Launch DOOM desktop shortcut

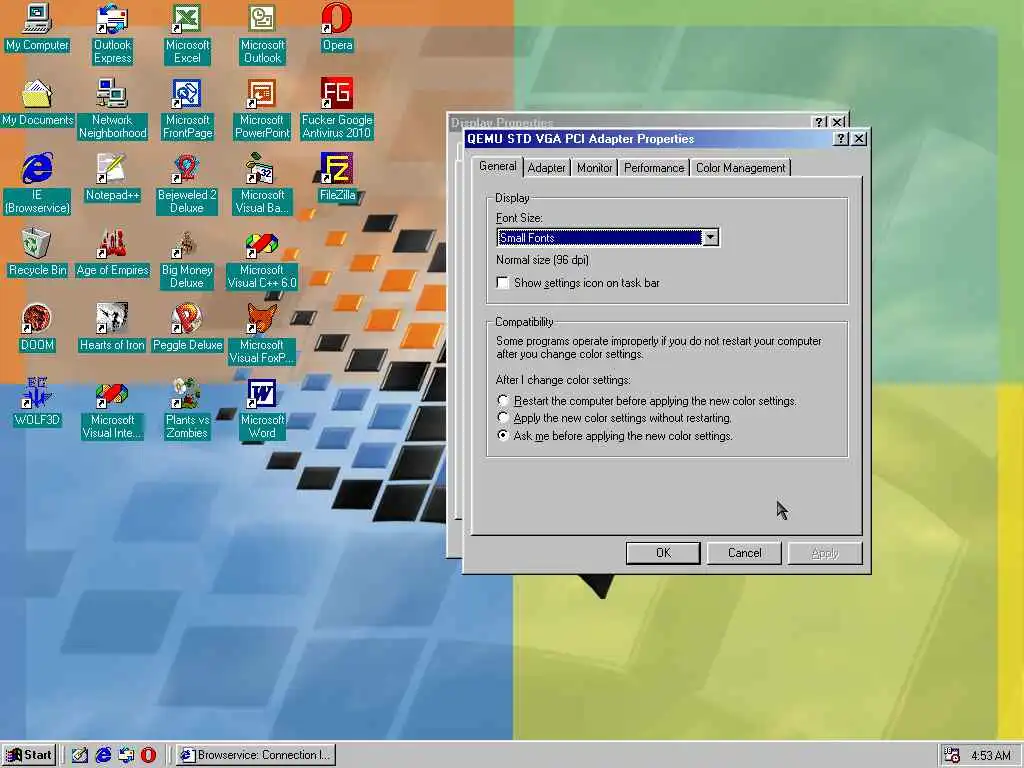tap(37, 327)
